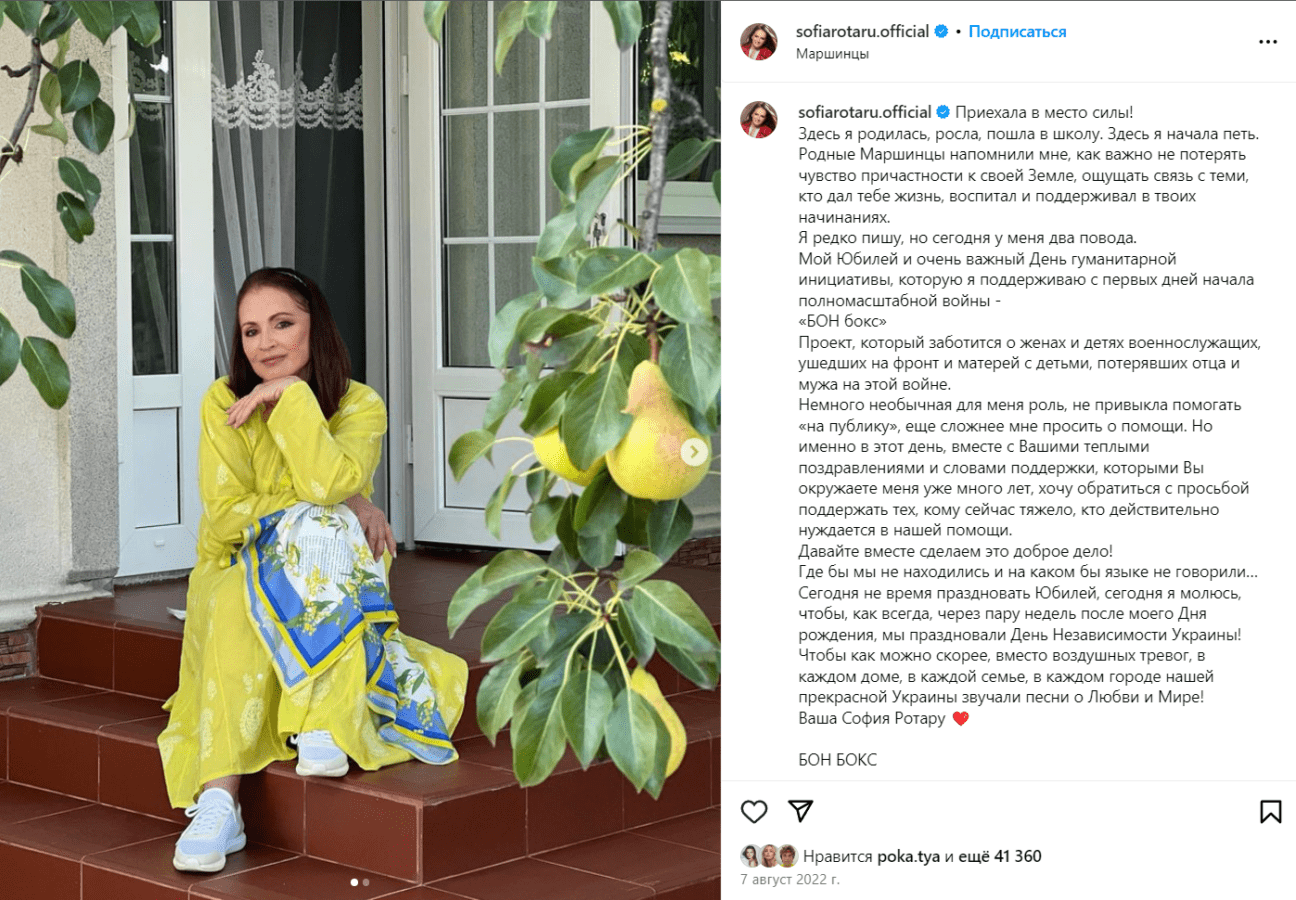Select the first carousel dot indicator
The image size is (1296, 900).
354,883
